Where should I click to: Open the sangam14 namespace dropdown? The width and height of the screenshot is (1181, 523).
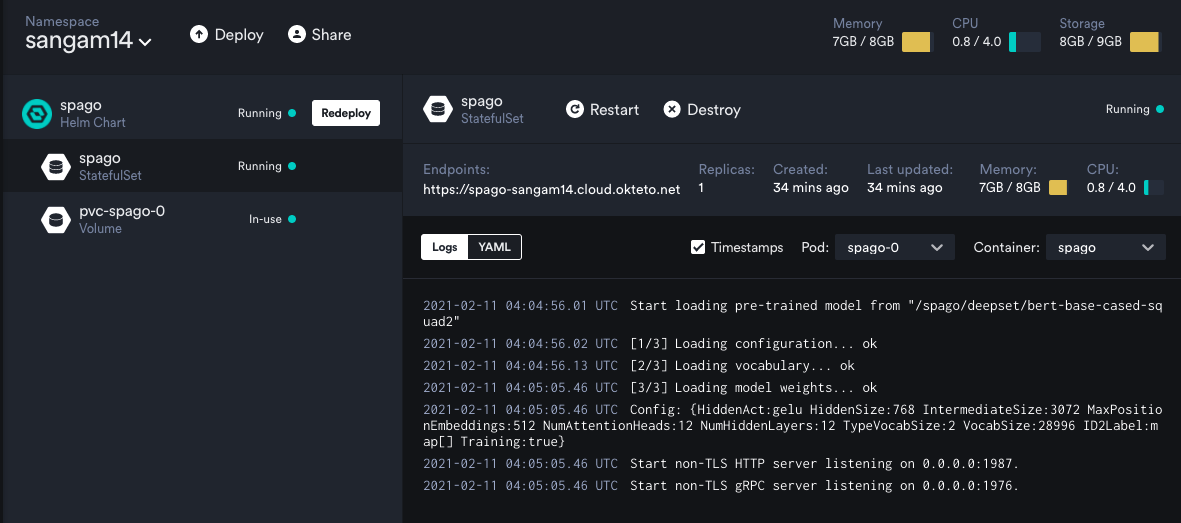pos(88,41)
